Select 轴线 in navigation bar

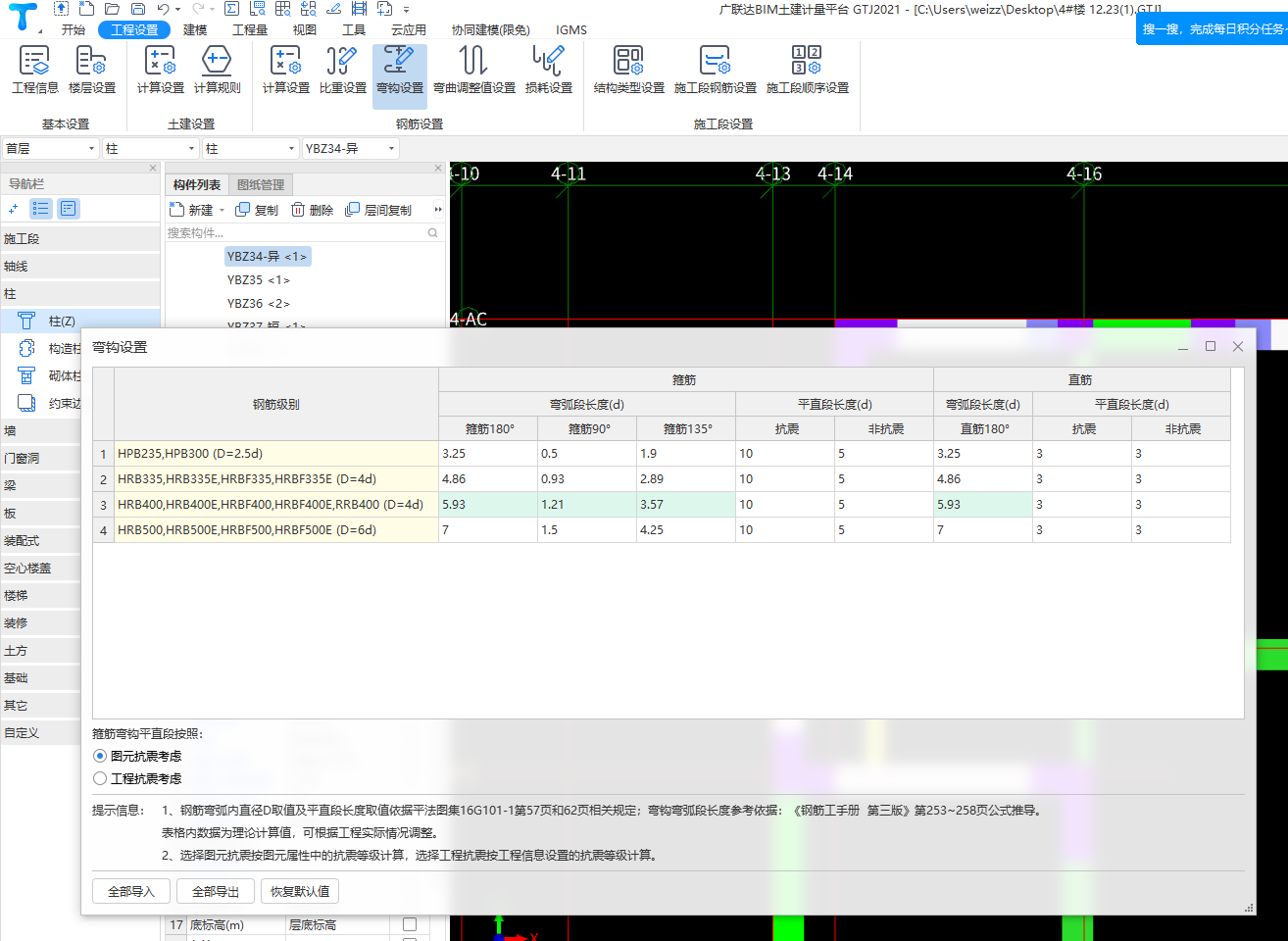79,267
